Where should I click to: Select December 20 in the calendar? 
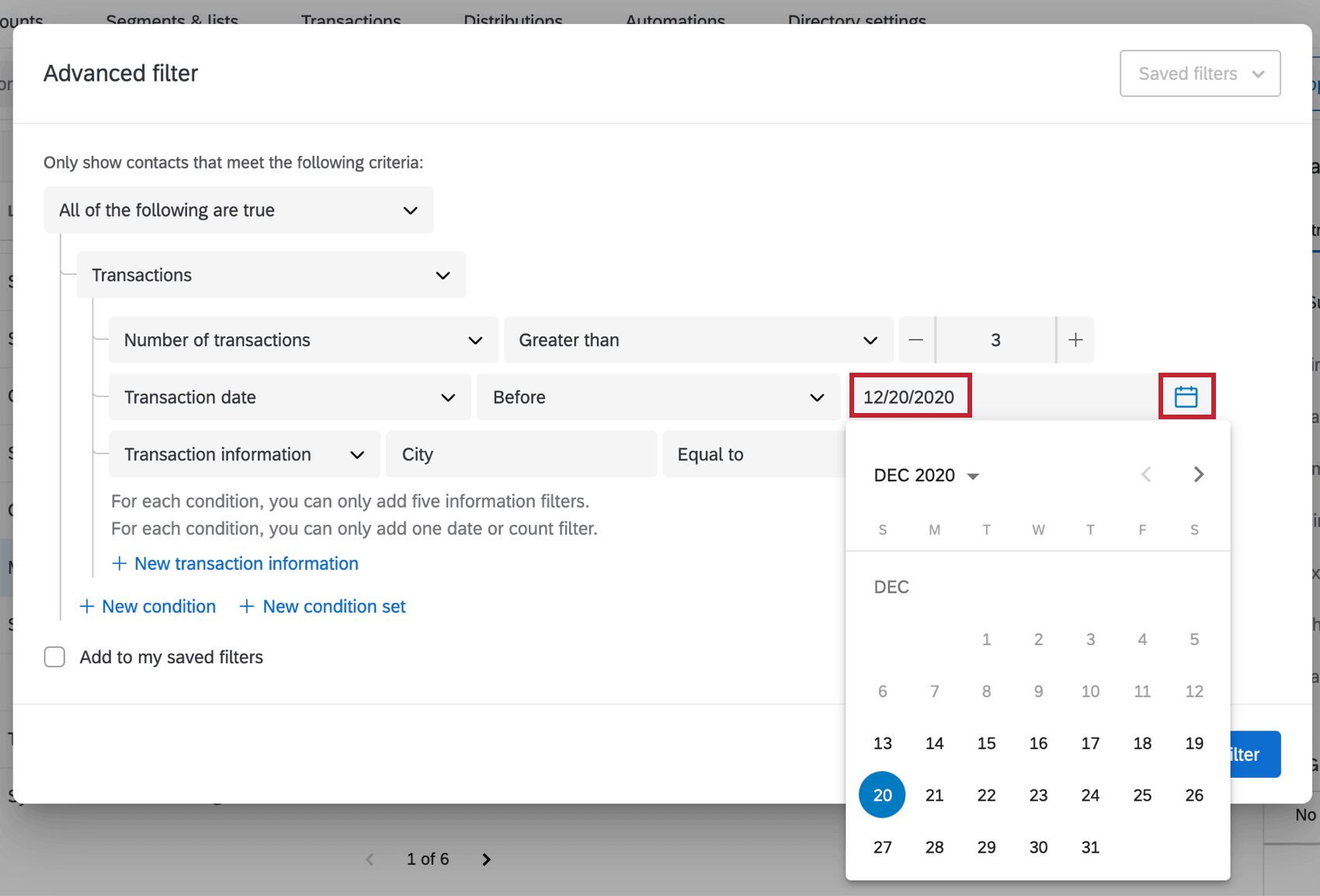[882, 794]
